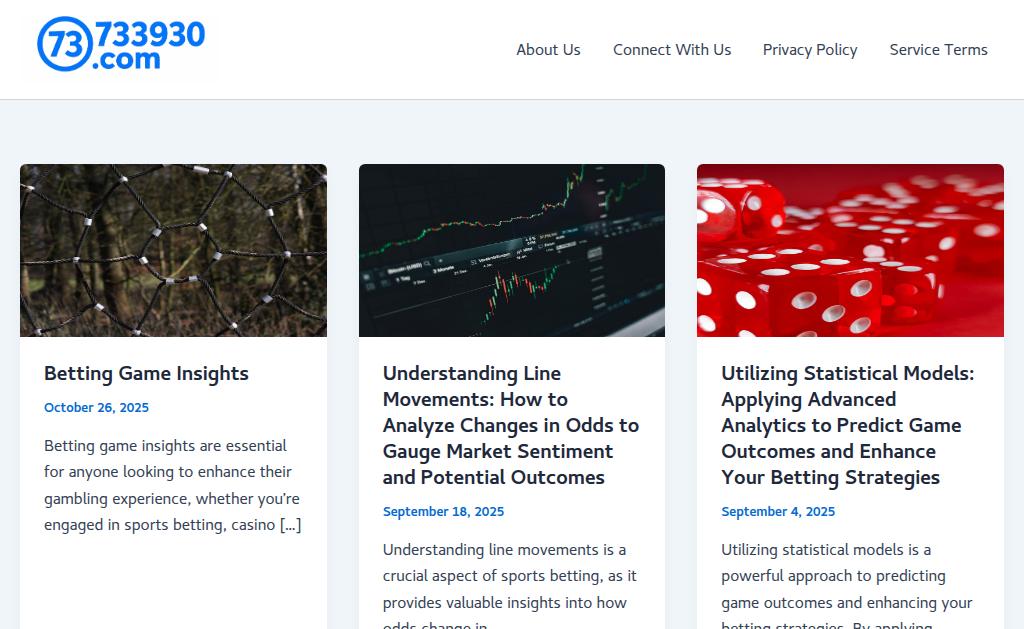The height and width of the screenshot is (629, 1024).
Task: Select the September 4, 2025 date
Action: click(778, 512)
